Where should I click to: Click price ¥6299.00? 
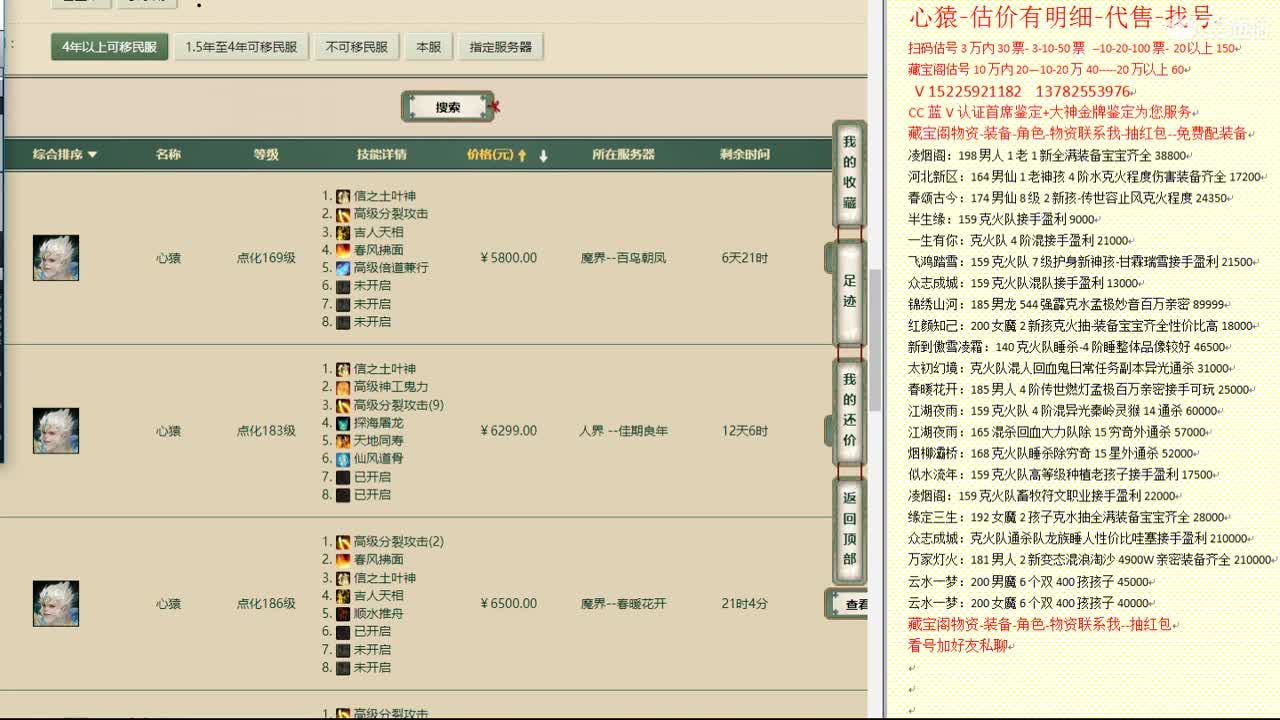point(509,431)
